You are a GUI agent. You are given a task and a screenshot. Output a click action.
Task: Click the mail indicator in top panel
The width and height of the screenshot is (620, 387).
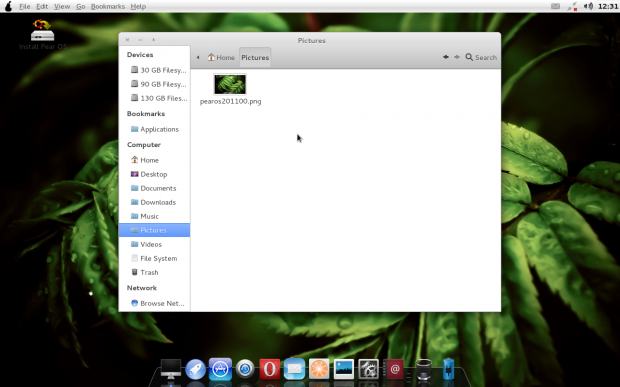(x=556, y=6)
